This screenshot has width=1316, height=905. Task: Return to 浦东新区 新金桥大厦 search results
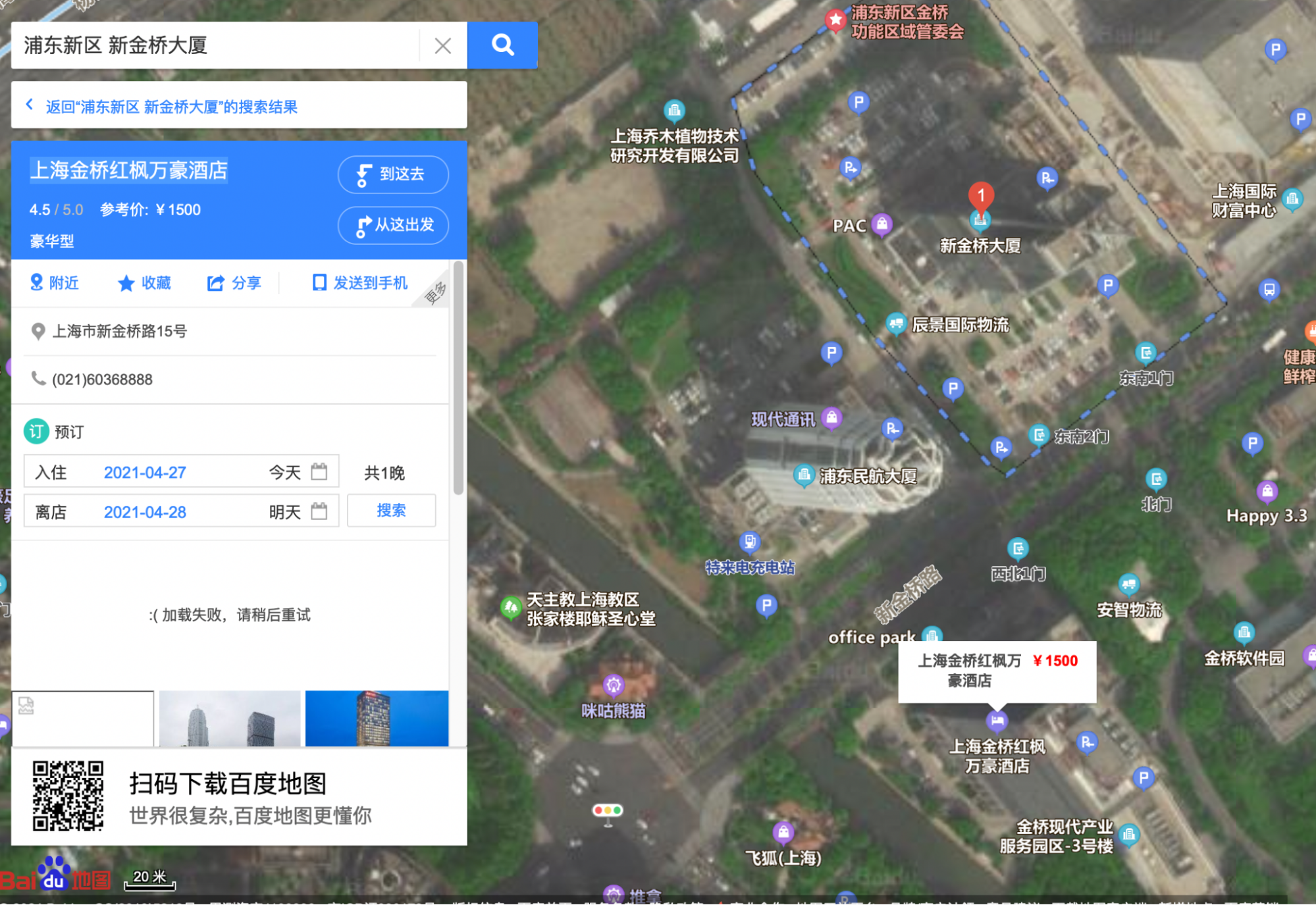pos(171,107)
